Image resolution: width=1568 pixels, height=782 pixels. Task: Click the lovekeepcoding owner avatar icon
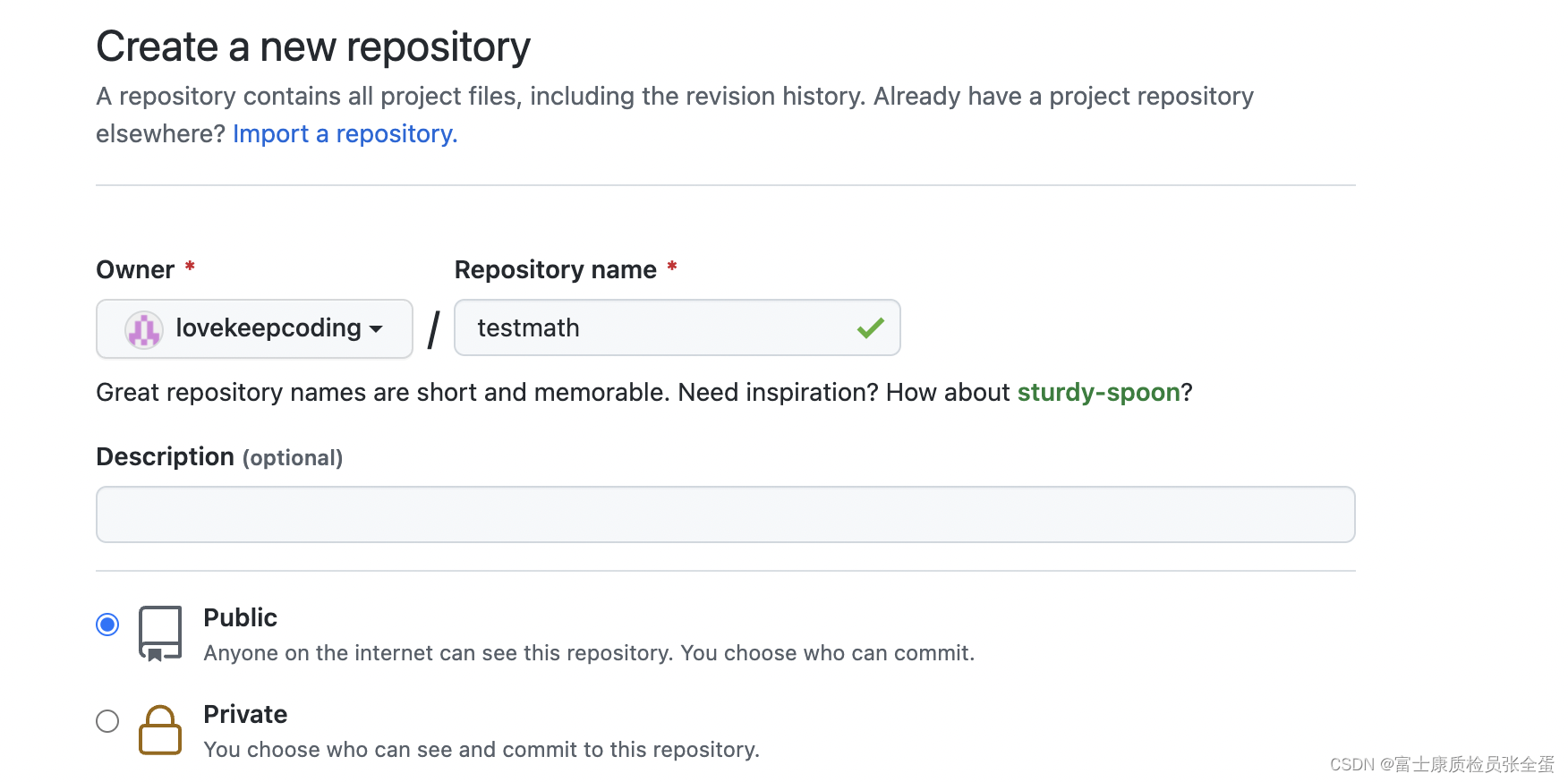143,329
